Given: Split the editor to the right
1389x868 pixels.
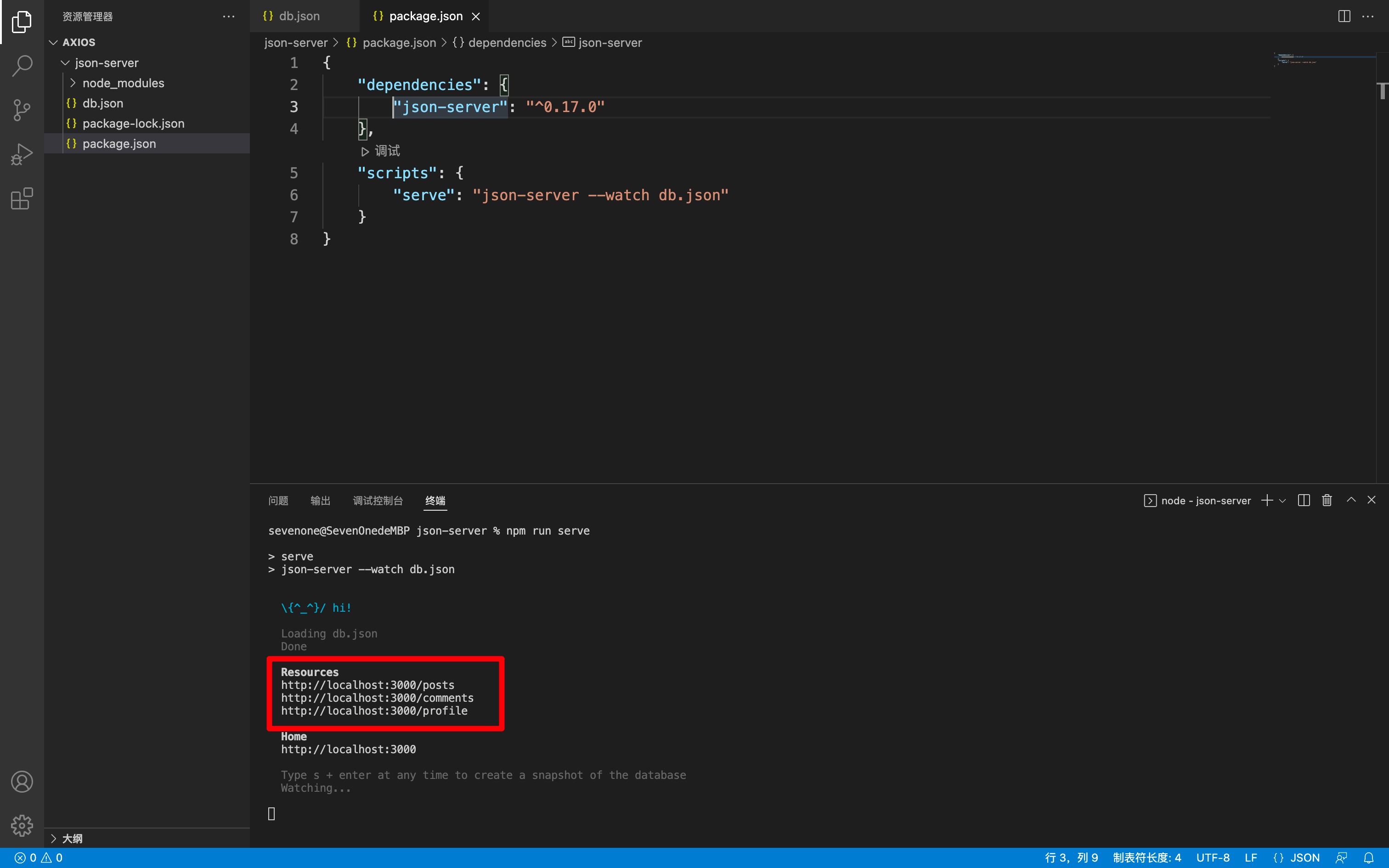Looking at the screenshot, I should tap(1344, 16).
